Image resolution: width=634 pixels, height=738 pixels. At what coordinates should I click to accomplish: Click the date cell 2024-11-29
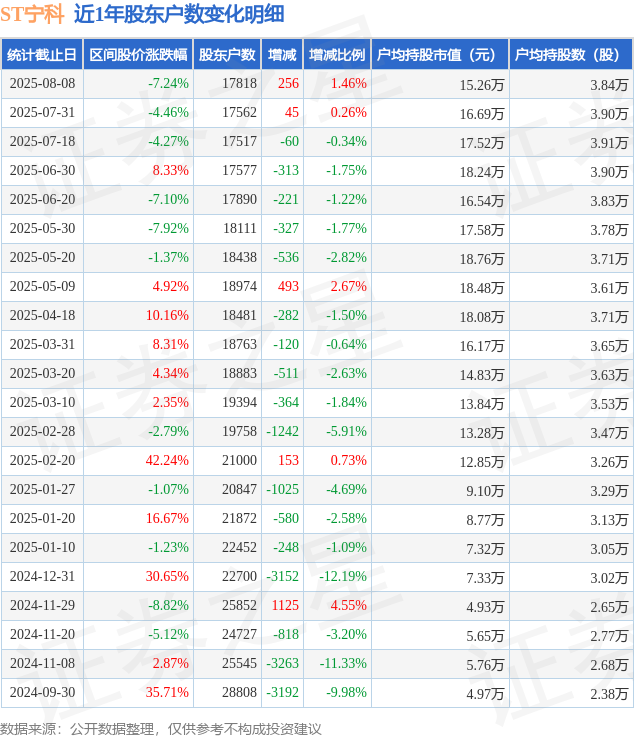[x=42, y=605]
